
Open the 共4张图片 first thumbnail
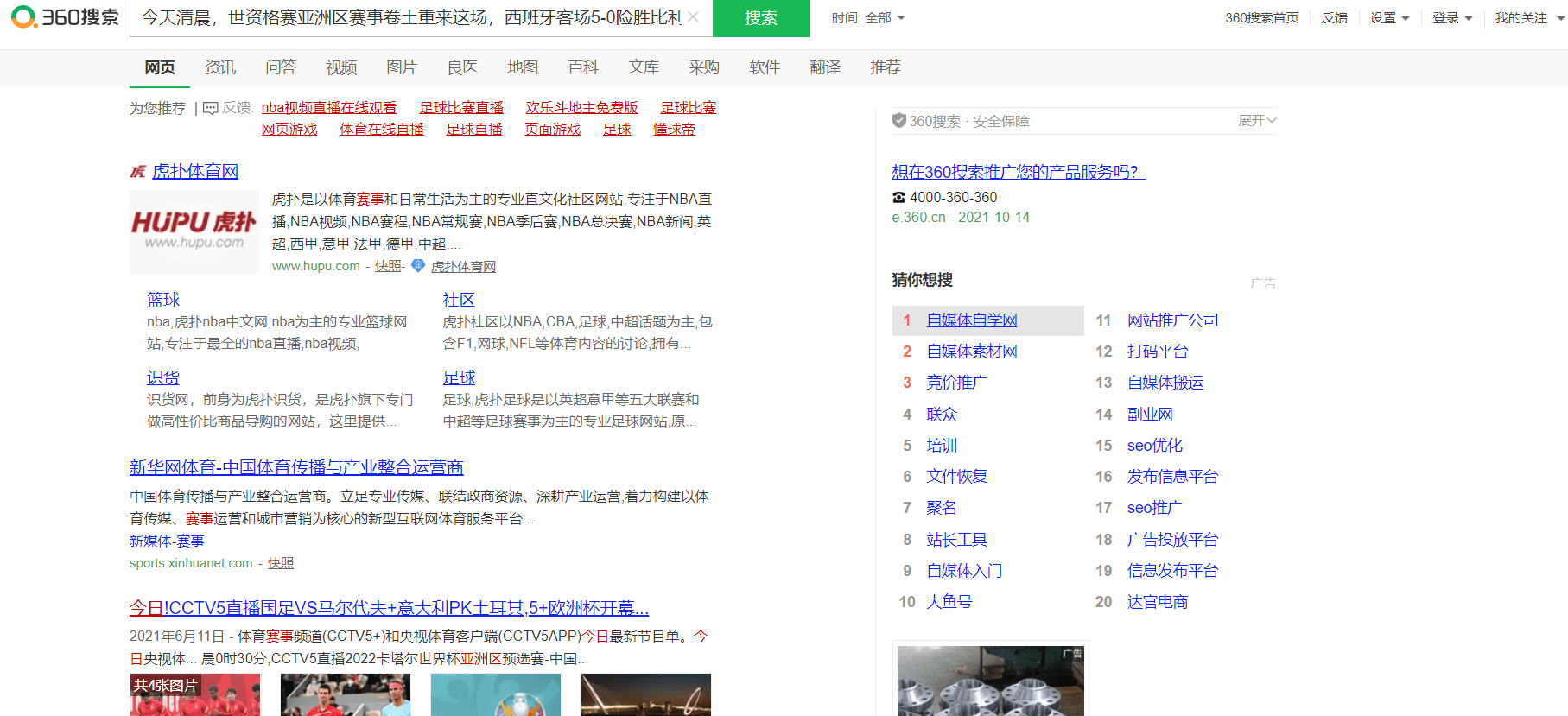[x=194, y=694]
